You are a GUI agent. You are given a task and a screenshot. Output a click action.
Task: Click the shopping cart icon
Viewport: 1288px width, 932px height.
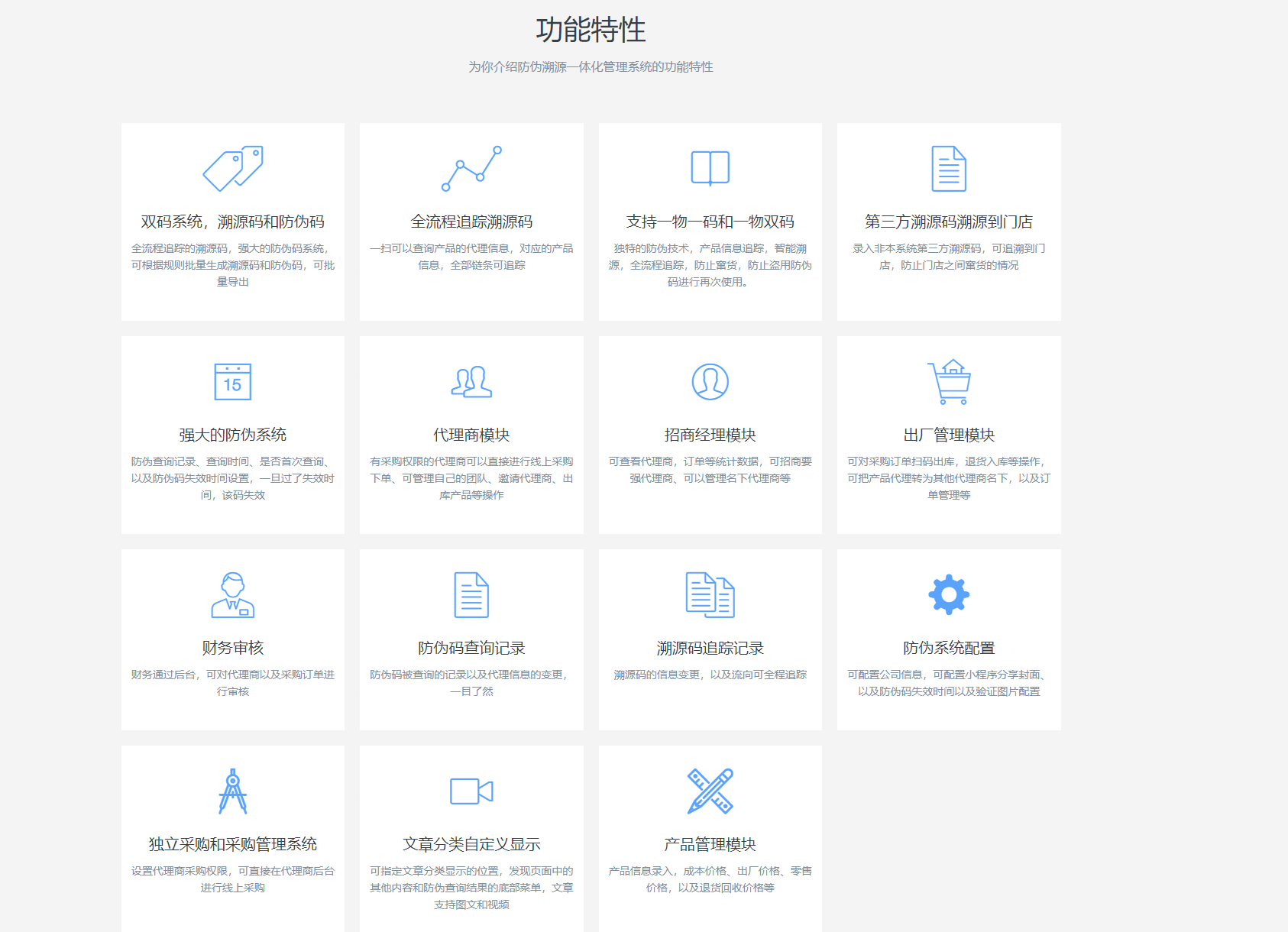point(949,381)
